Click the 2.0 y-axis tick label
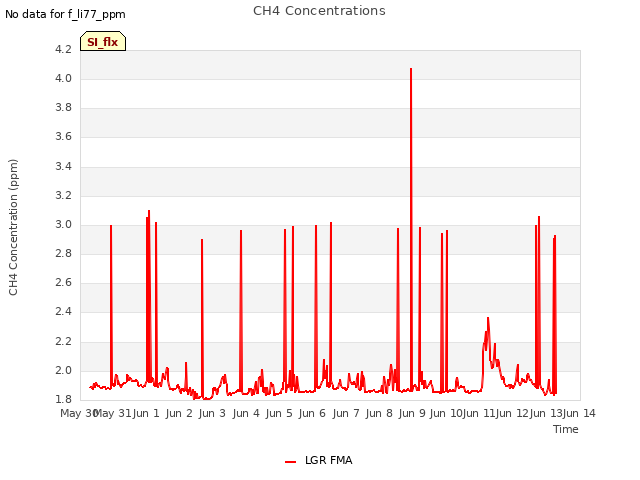This screenshot has height=480, width=640. coord(63,370)
